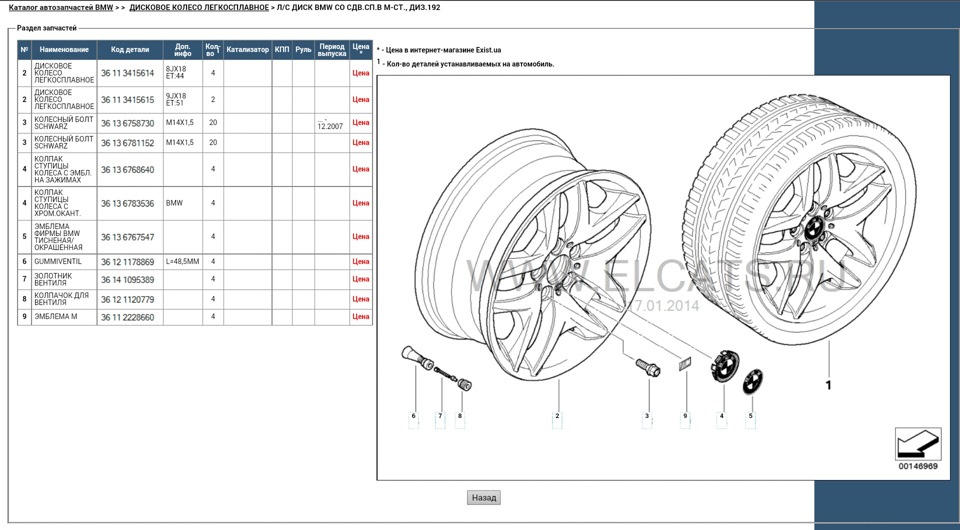Viewport: 960px width, 530px height.
Task: Click the Катализатор column header
Action: (x=247, y=50)
